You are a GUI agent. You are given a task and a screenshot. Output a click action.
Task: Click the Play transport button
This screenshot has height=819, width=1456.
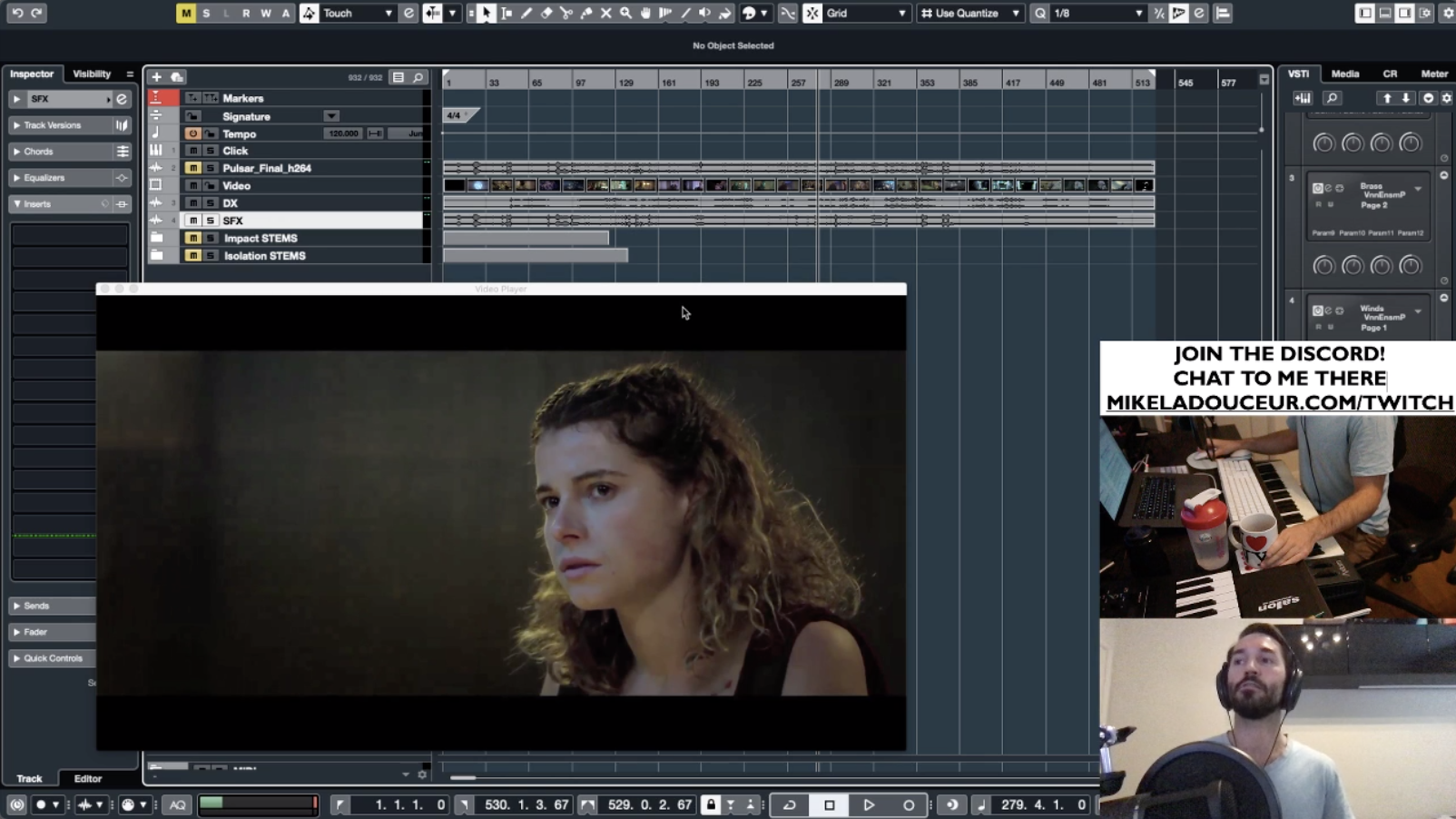(869, 804)
